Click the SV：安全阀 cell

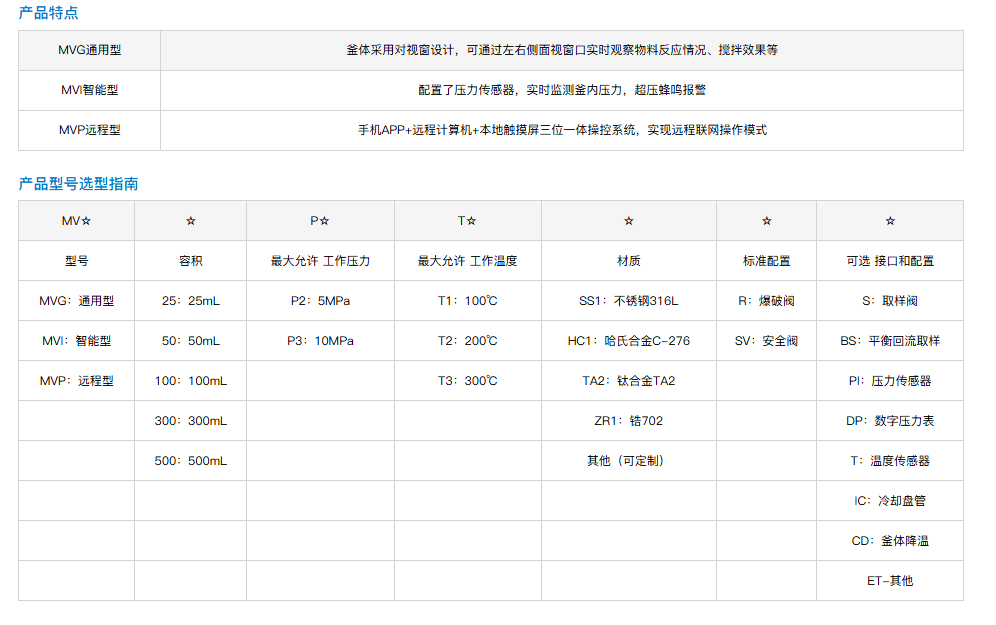click(x=767, y=341)
